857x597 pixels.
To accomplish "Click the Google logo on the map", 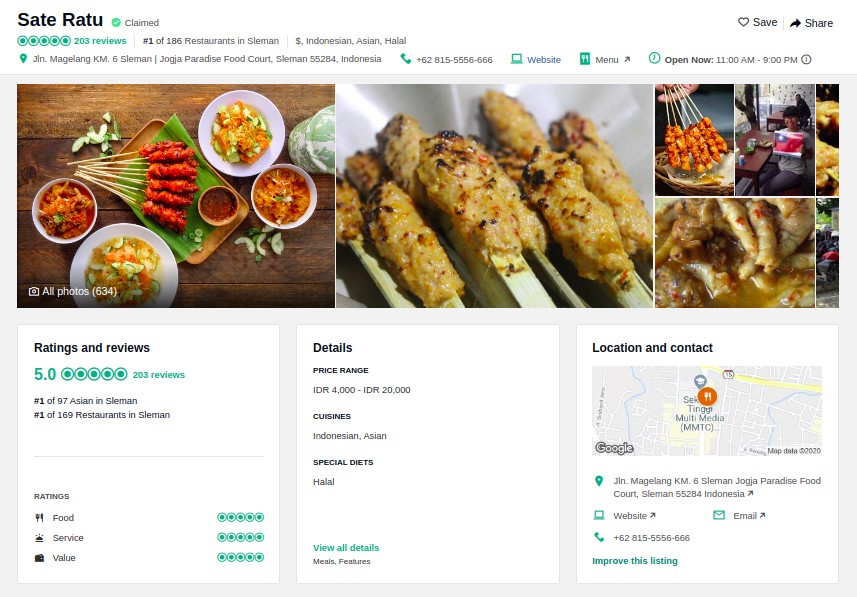I will [x=614, y=448].
